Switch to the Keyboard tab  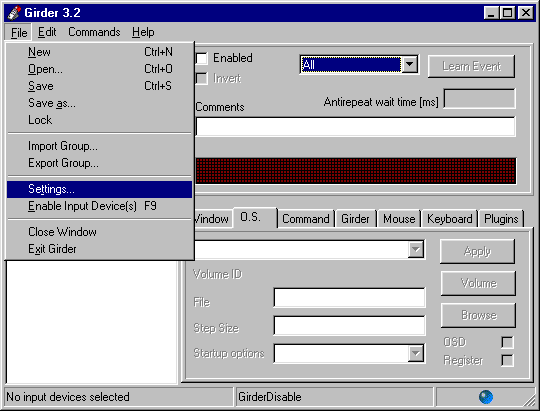pos(450,219)
